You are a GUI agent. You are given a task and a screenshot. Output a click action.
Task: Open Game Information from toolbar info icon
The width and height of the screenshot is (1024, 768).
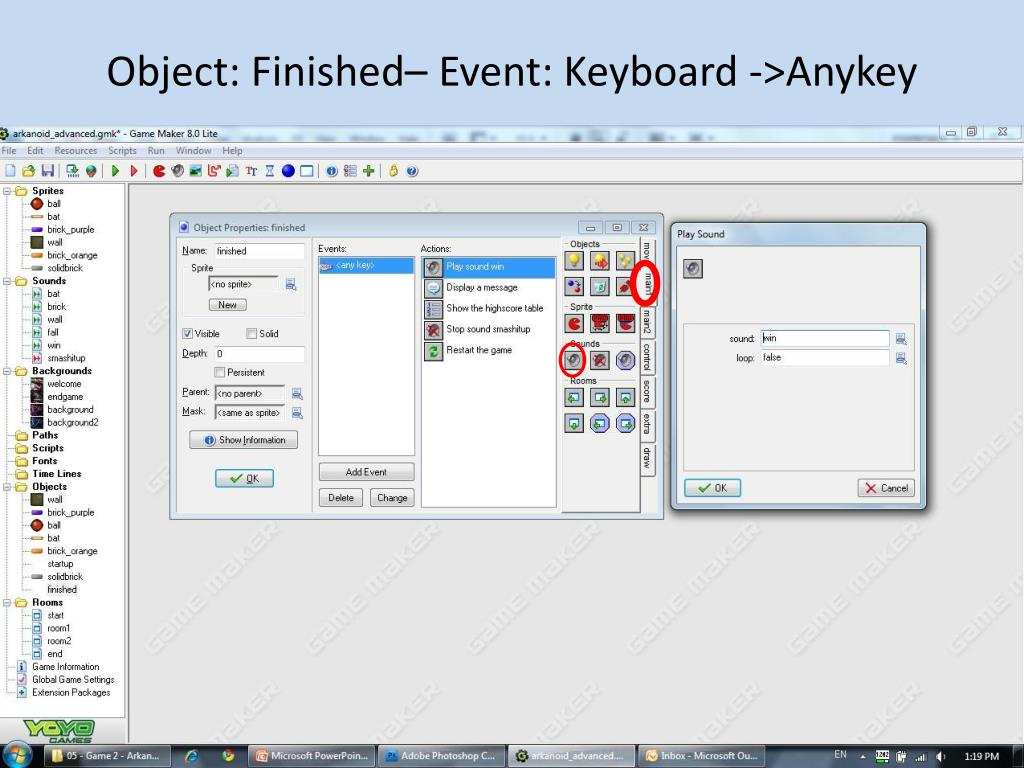pyautogui.click(x=332, y=171)
